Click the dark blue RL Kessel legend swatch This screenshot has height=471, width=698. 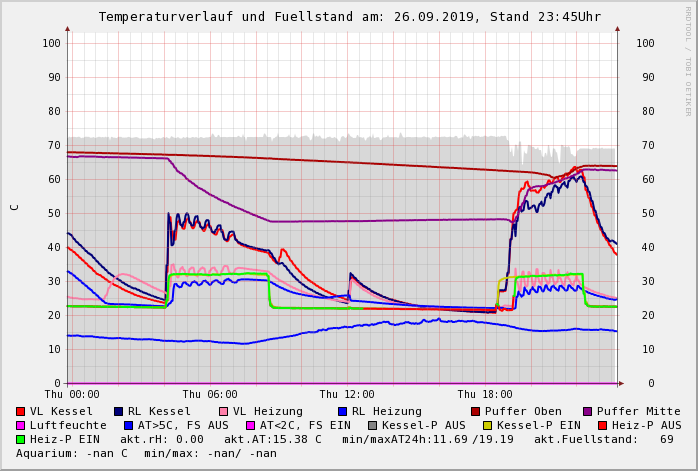click(x=119, y=411)
